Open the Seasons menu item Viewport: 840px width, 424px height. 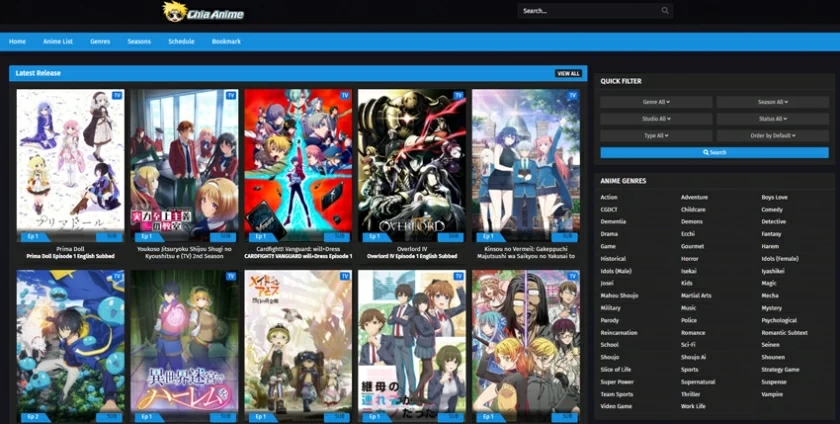pos(139,41)
